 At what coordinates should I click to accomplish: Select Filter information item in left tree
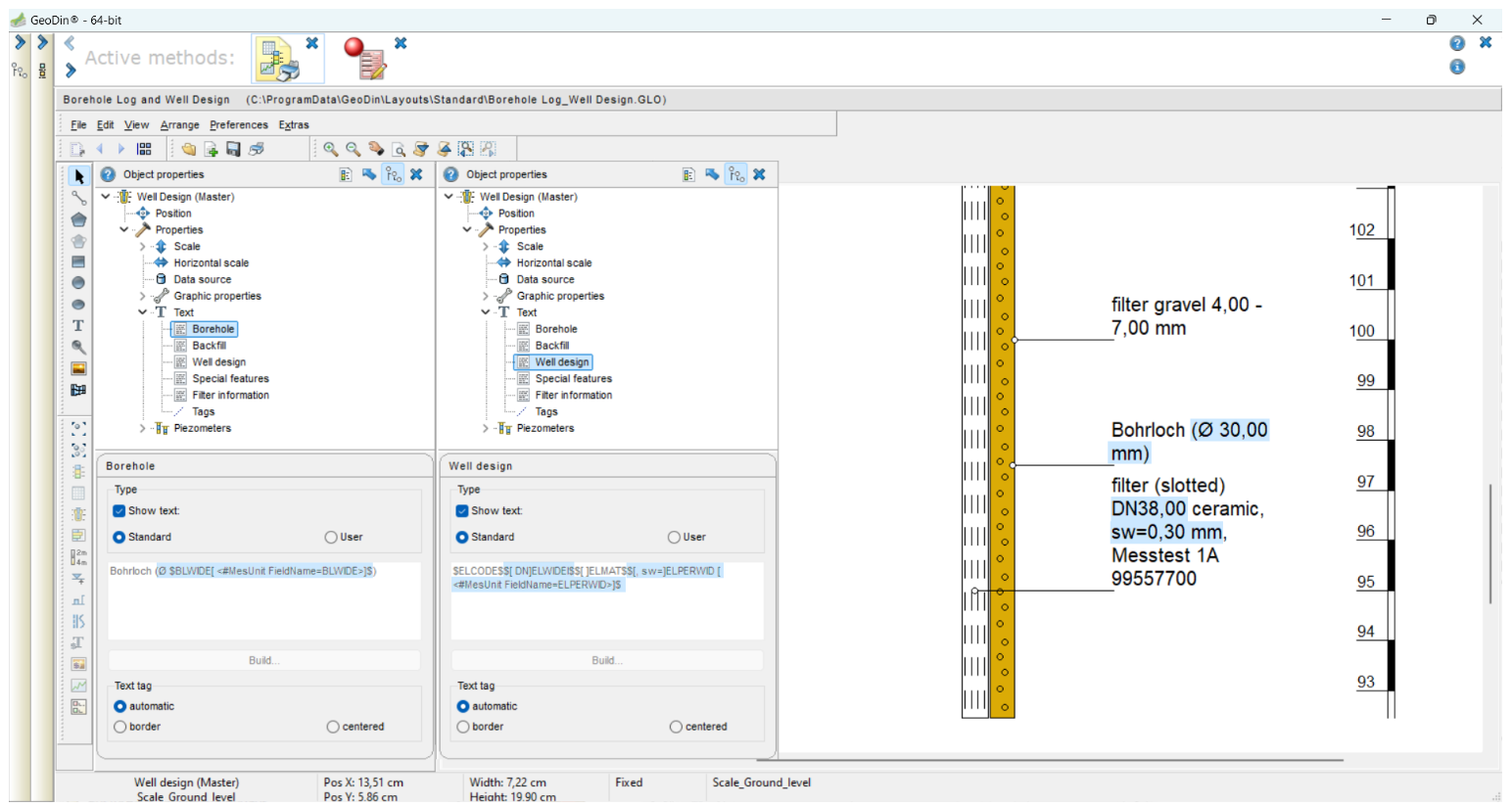pyautogui.click(x=230, y=396)
